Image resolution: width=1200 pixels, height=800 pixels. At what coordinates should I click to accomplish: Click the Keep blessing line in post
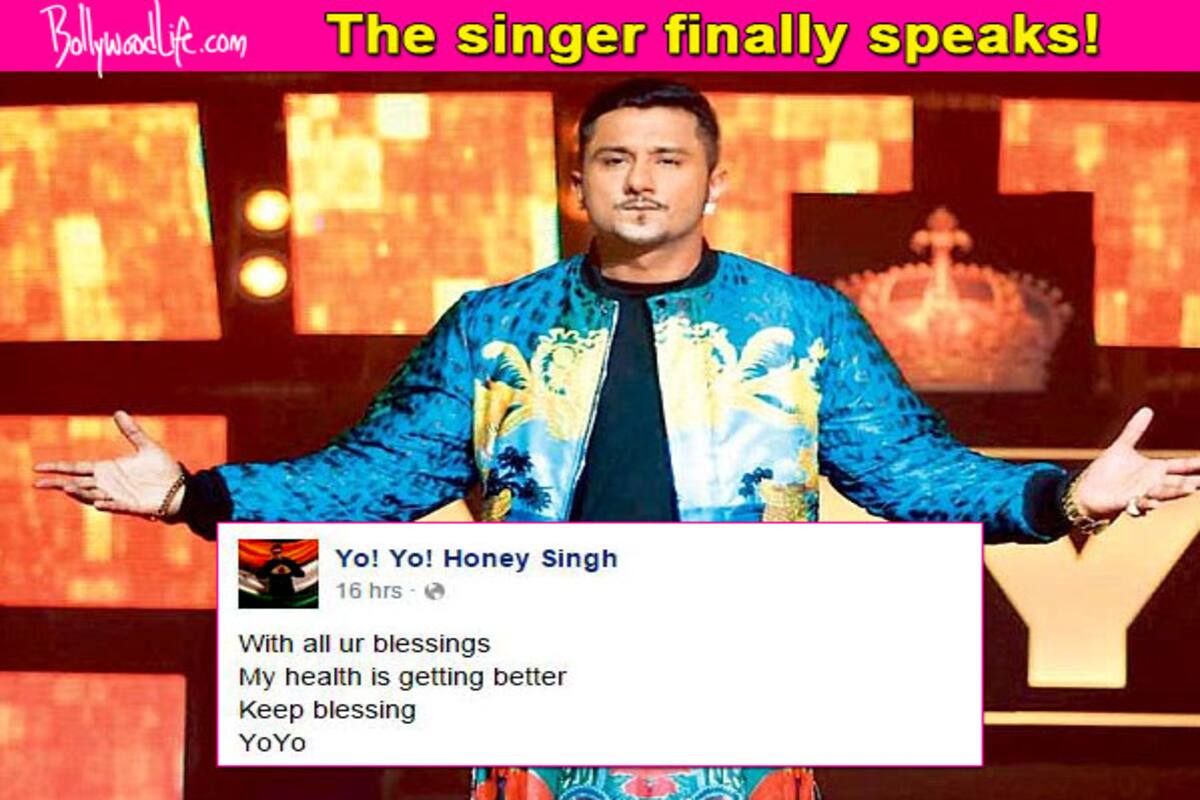pyautogui.click(x=327, y=710)
